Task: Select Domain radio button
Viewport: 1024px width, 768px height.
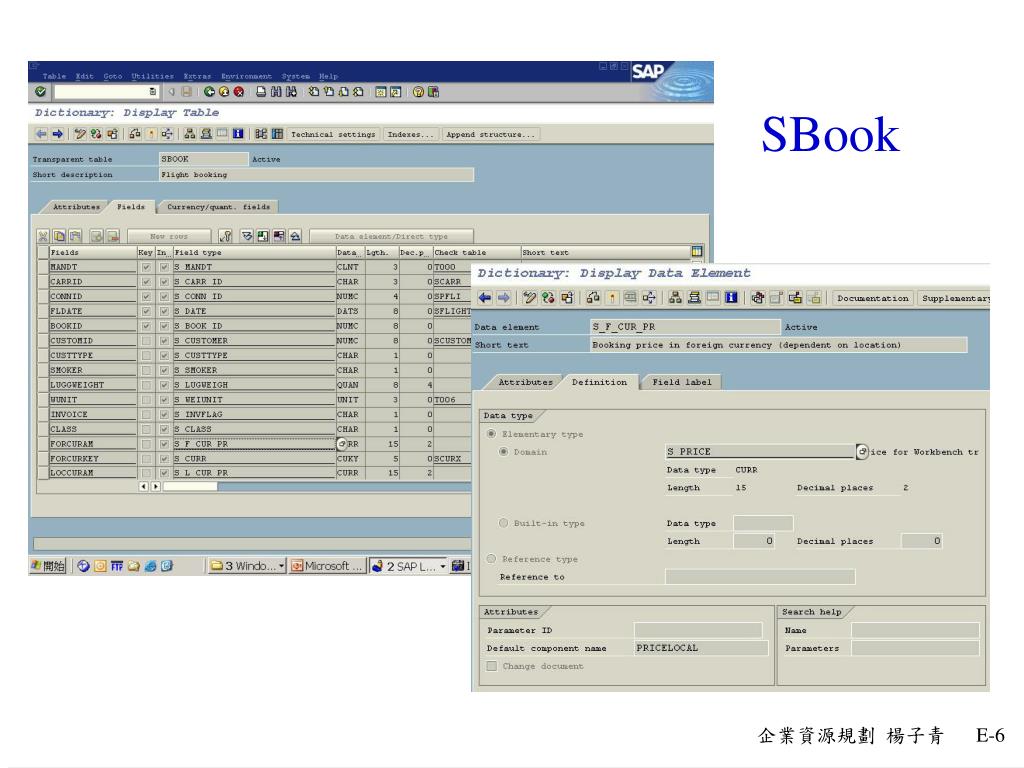Action: pos(504,452)
